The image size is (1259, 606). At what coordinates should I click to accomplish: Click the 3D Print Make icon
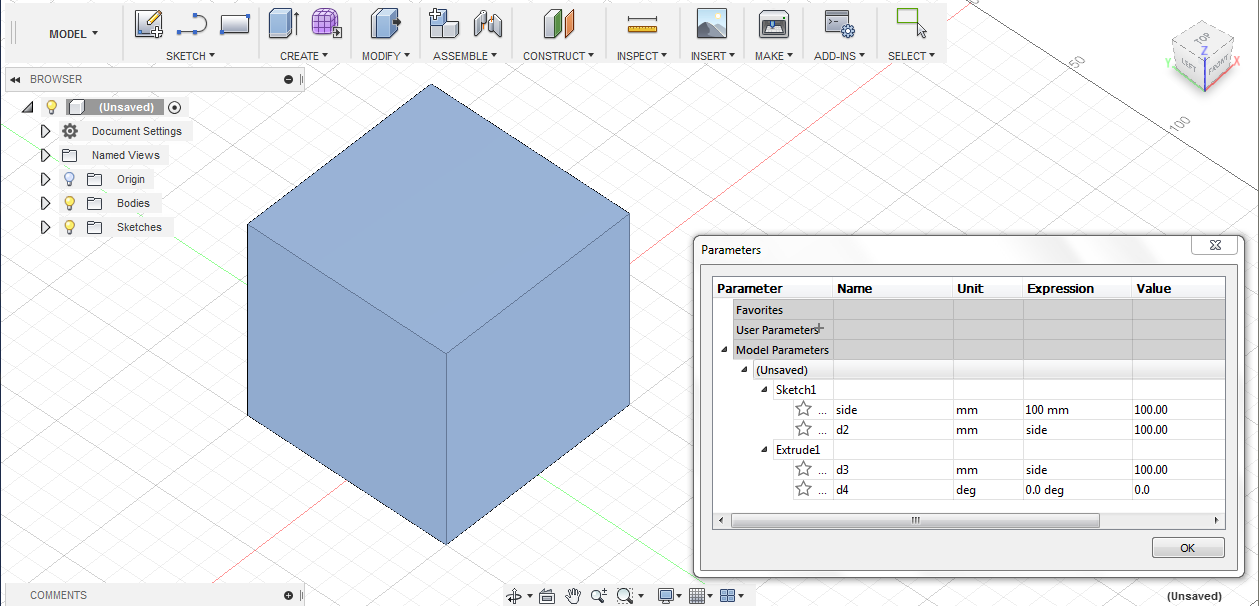pyautogui.click(x=774, y=24)
